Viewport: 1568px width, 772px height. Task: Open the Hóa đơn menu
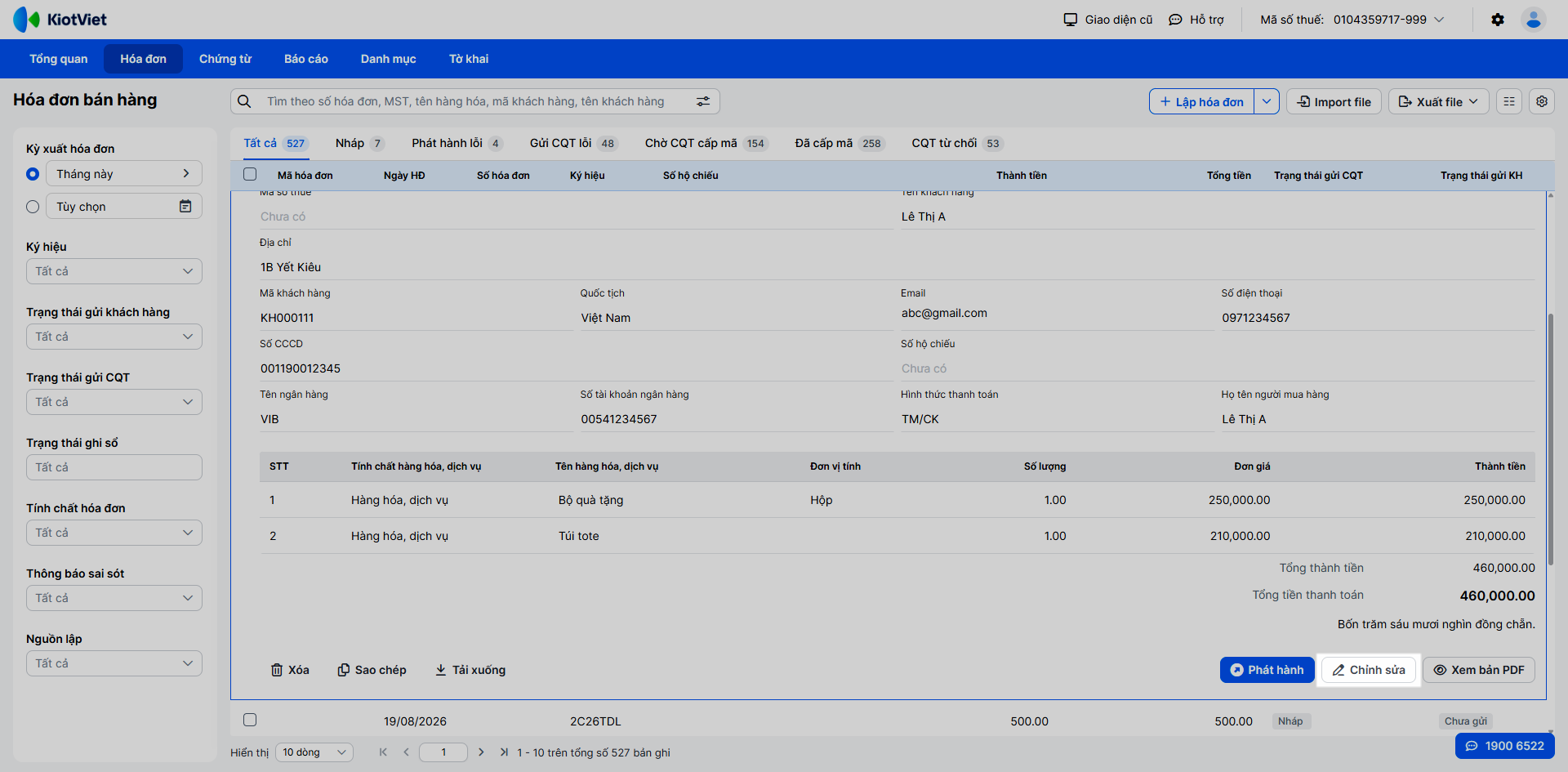click(144, 59)
